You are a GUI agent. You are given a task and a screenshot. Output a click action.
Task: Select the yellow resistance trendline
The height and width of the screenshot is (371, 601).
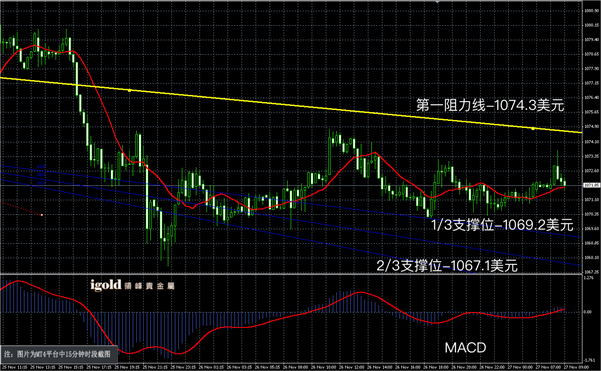coord(291,105)
